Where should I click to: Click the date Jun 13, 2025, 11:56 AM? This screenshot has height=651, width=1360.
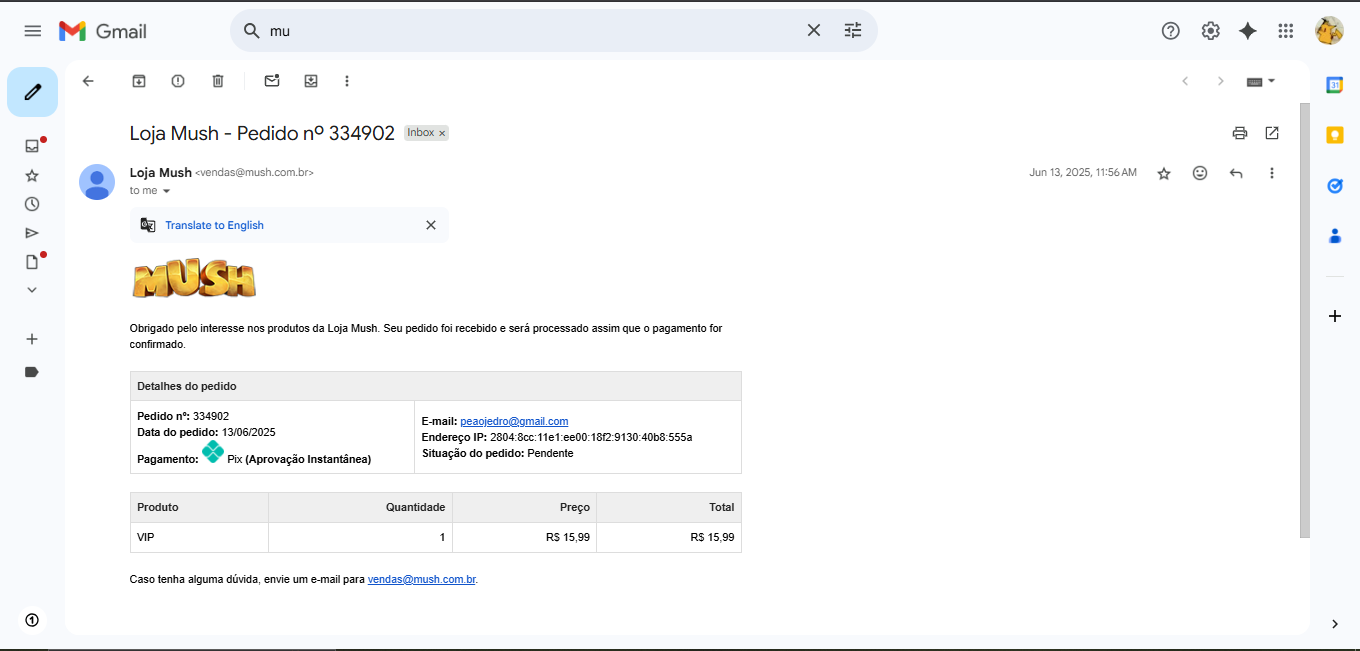pos(1083,173)
